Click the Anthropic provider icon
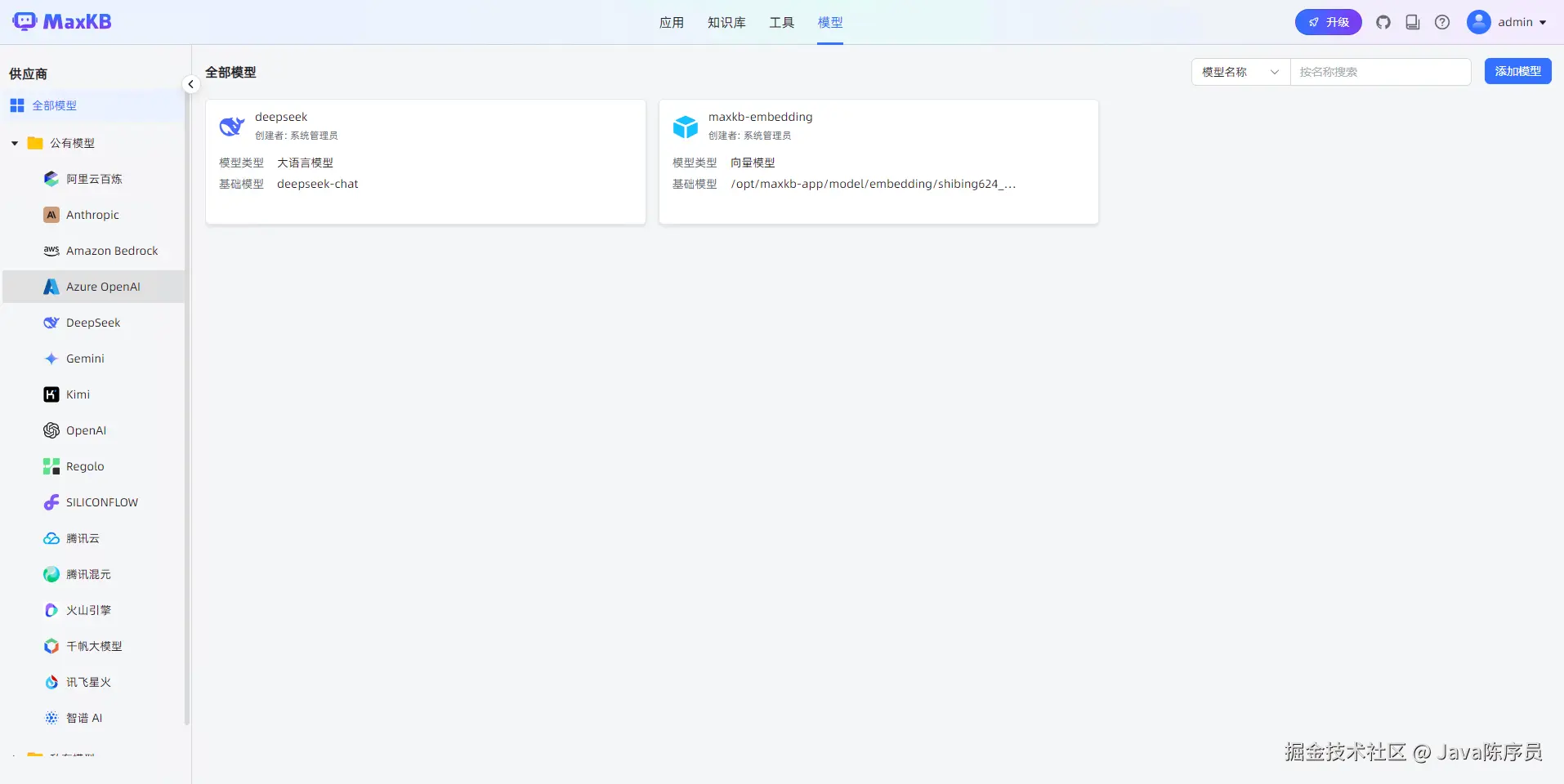 click(51, 215)
